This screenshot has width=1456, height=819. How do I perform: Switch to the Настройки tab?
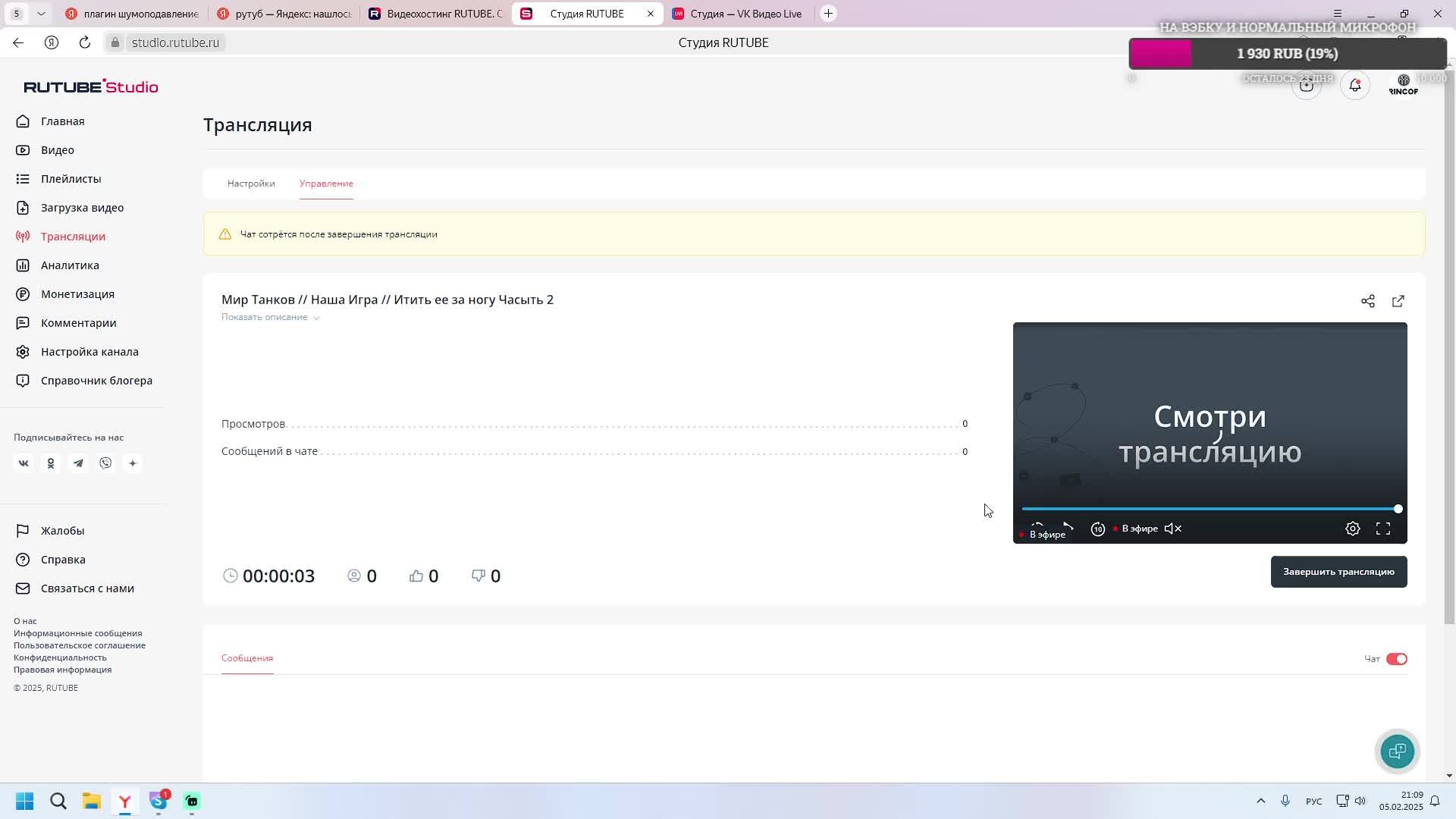point(251,184)
